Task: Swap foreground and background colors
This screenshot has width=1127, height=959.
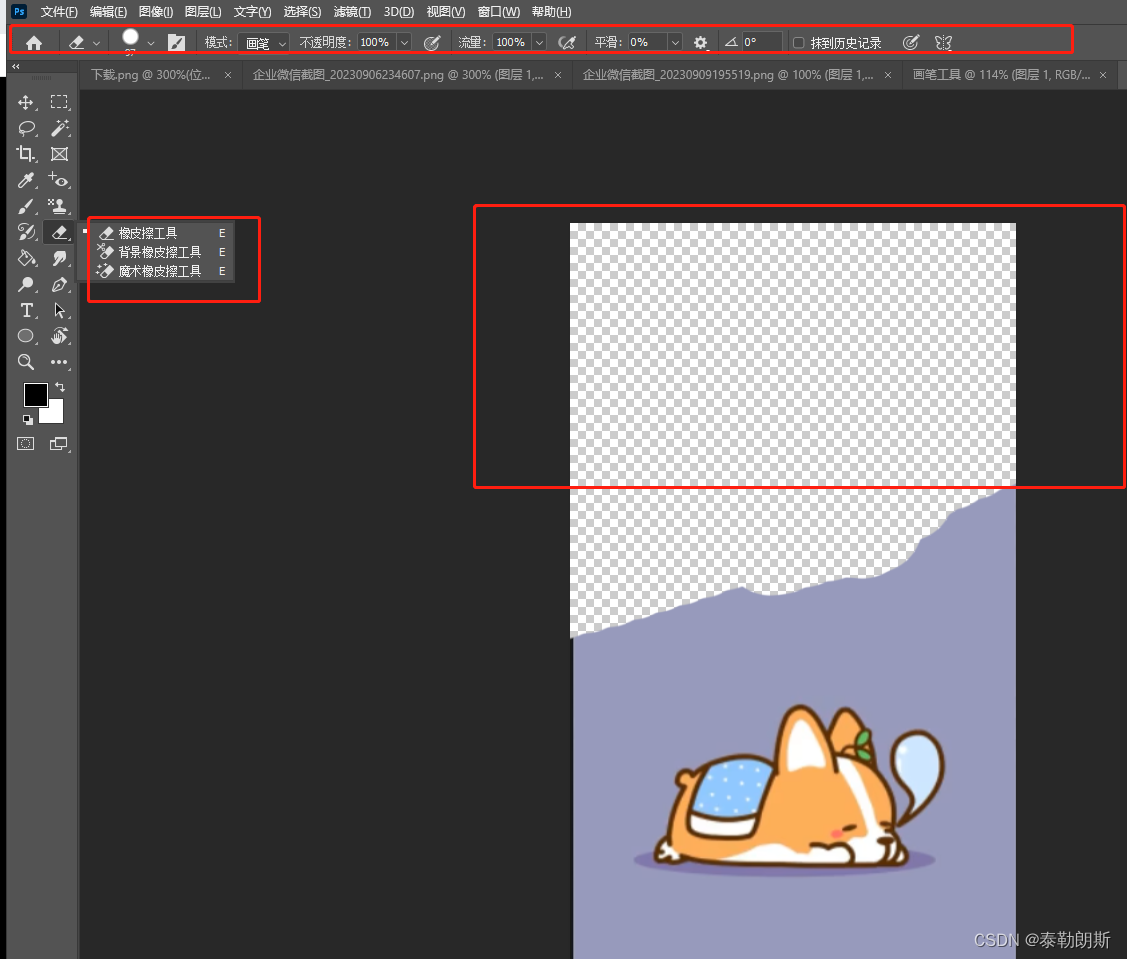Action: [60, 387]
